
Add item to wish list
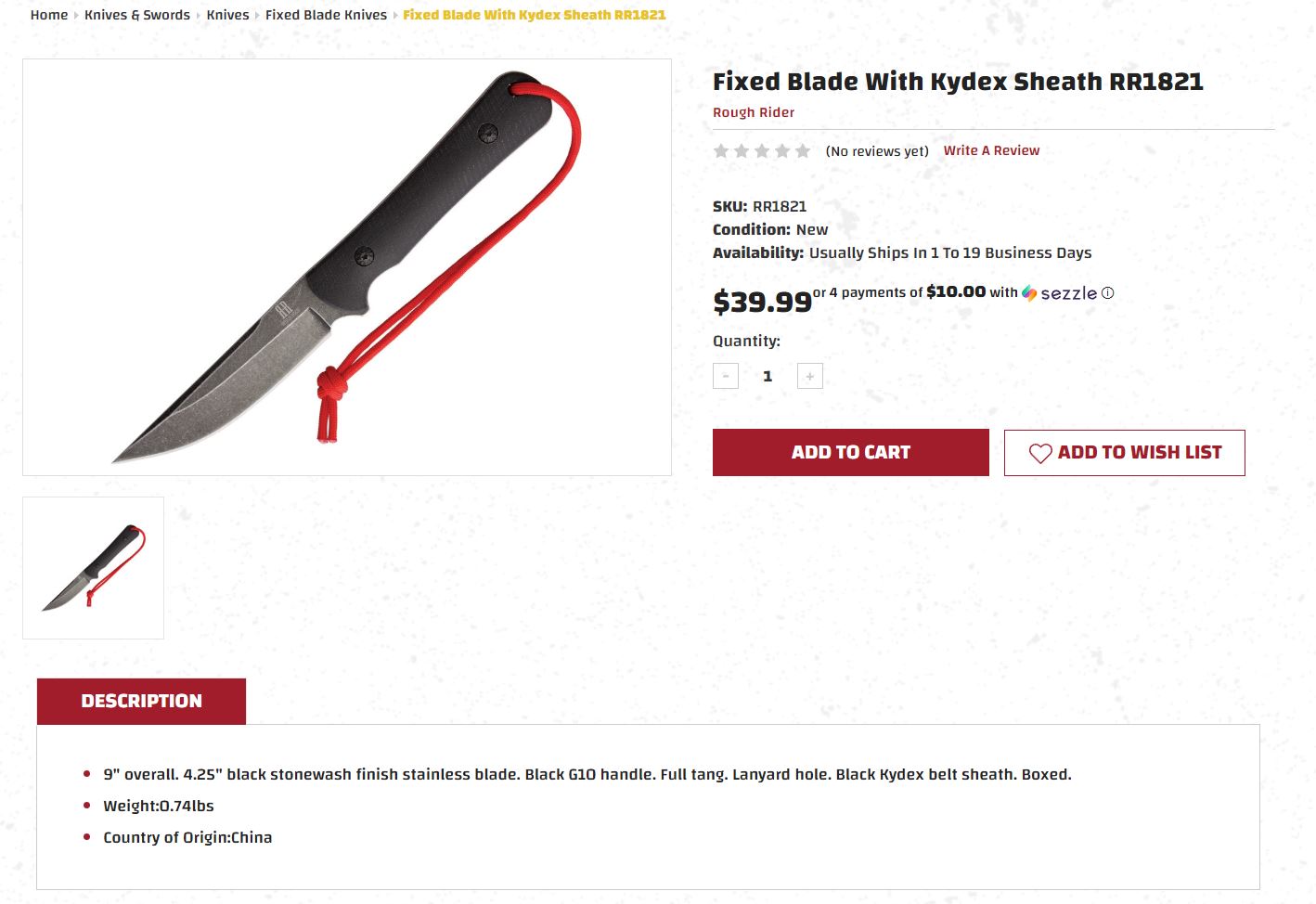click(1125, 453)
